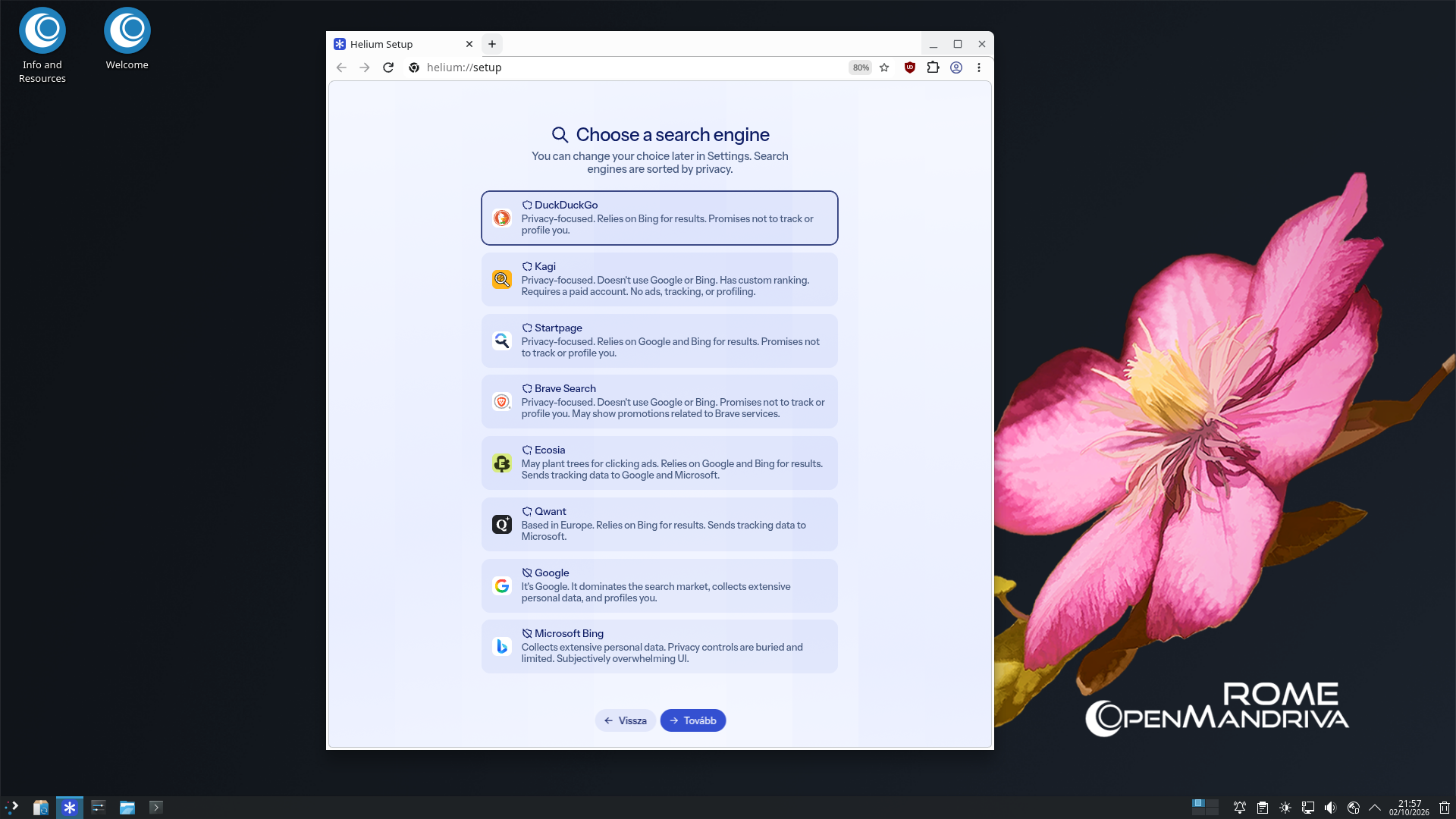The width and height of the screenshot is (1456, 819).
Task: Click the Microsoft Bing logo icon
Action: [x=501, y=646]
